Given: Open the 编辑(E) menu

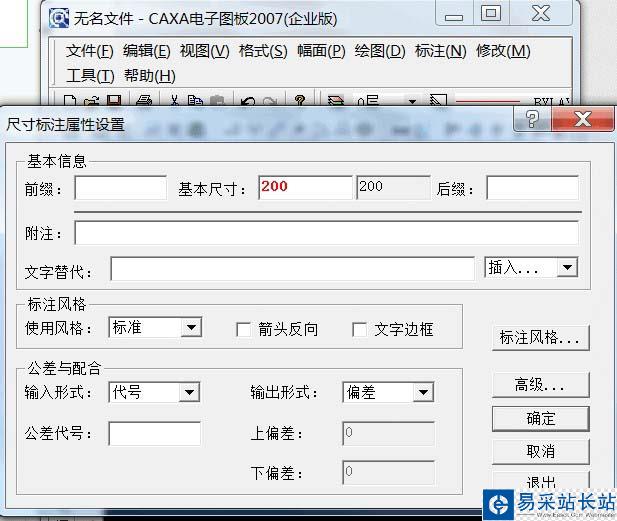Looking at the screenshot, I should pos(146,51).
